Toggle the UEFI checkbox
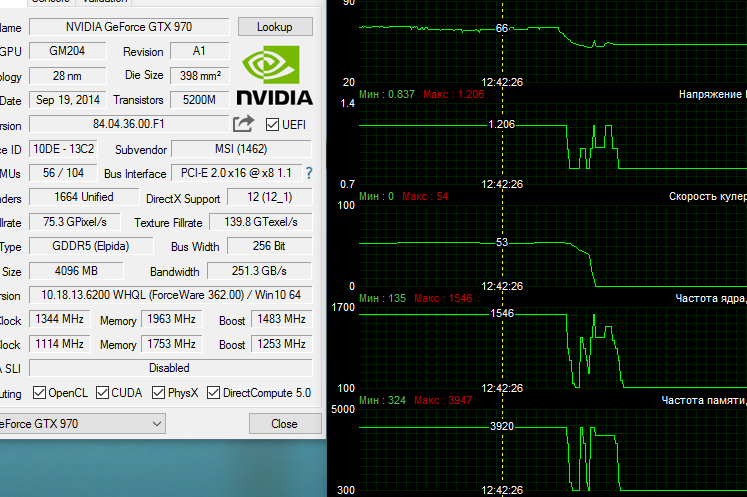This screenshot has height=497, width=747. pos(272,125)
